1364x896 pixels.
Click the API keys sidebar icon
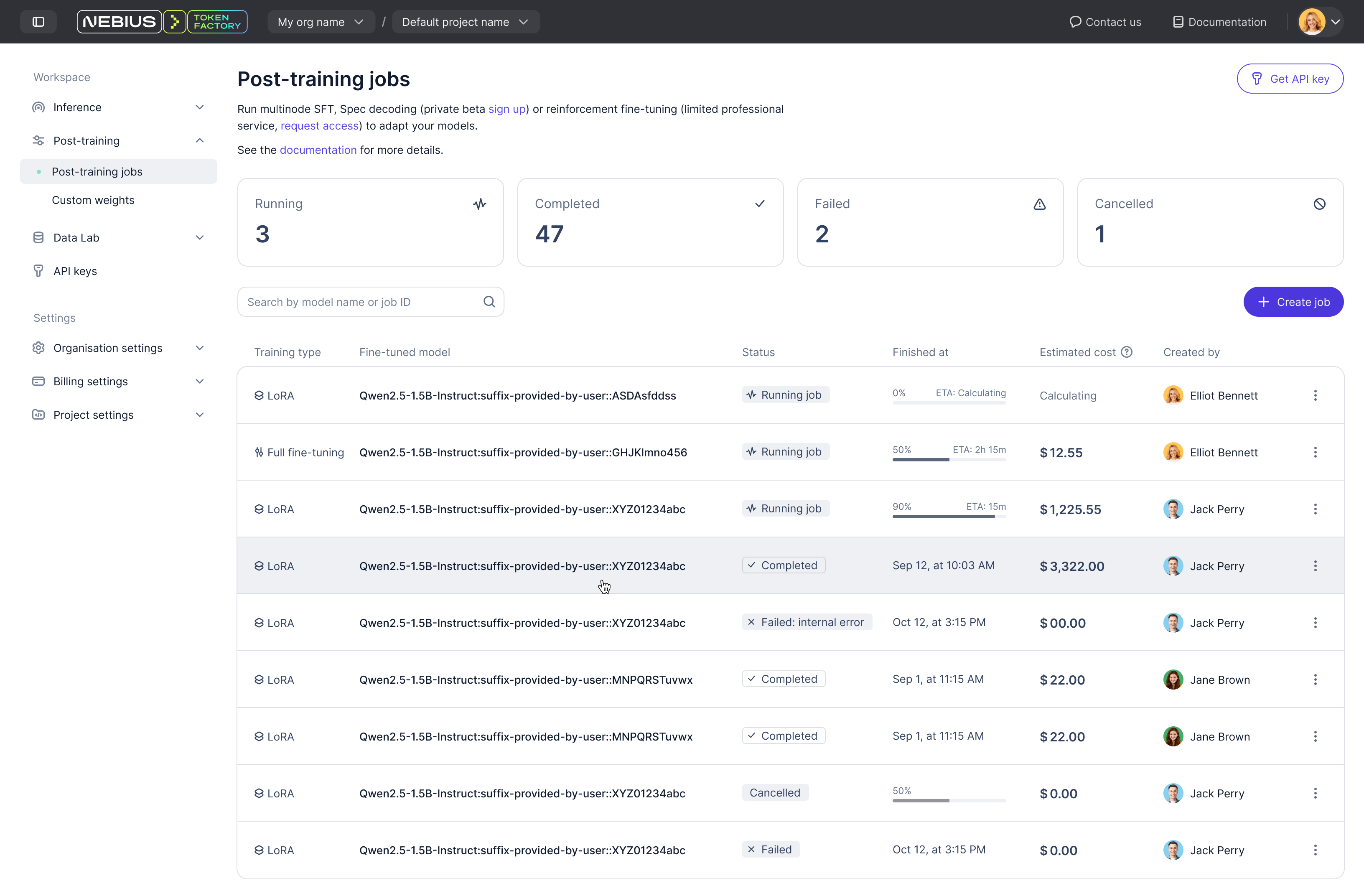click(38, 271)
